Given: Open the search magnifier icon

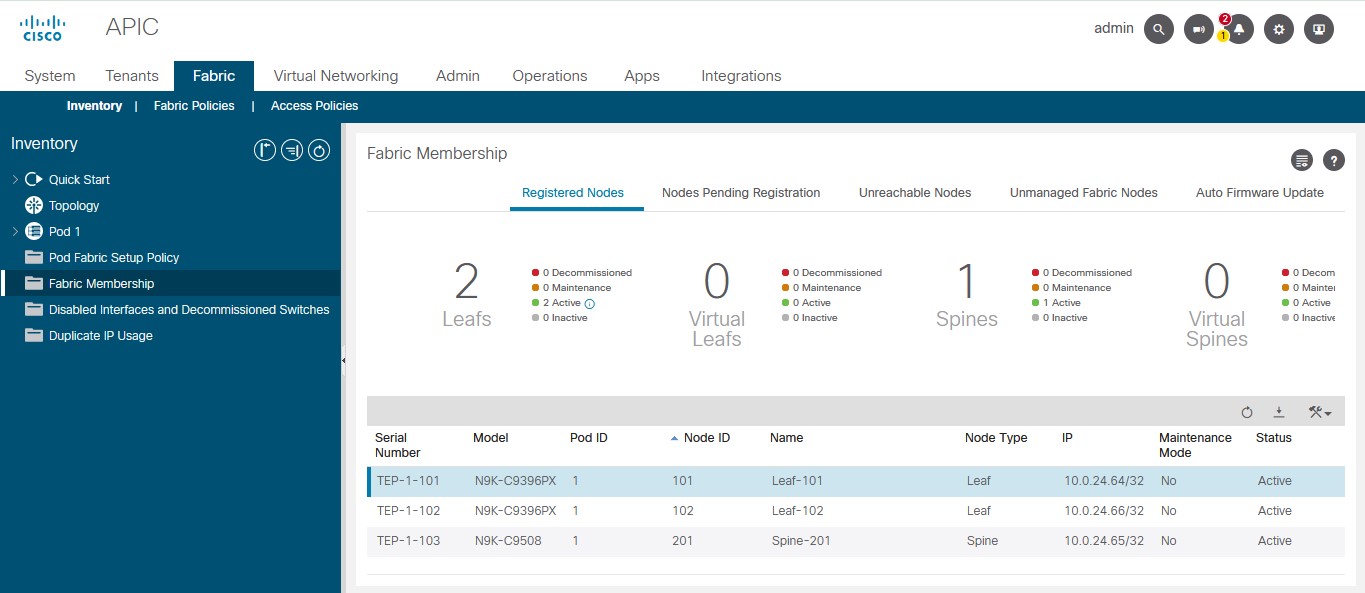Looking at the screenshot, I should (x=1158, y=29).
